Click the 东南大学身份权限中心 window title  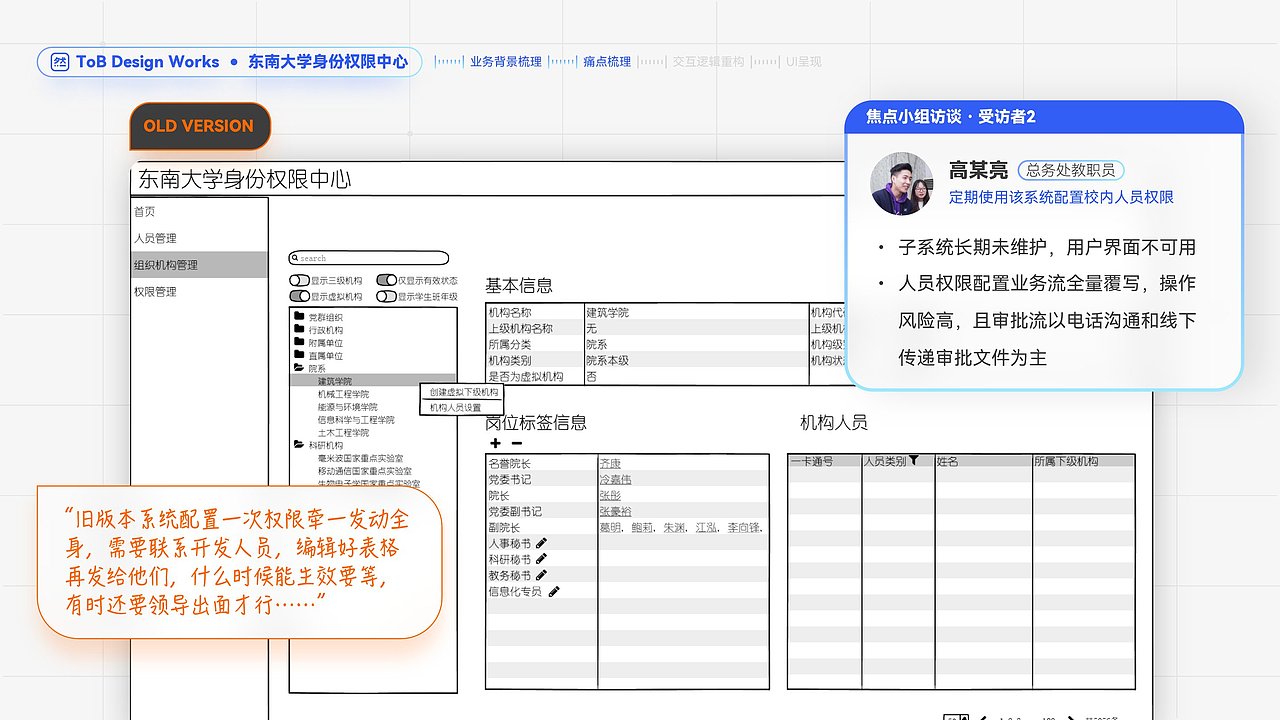245,180
